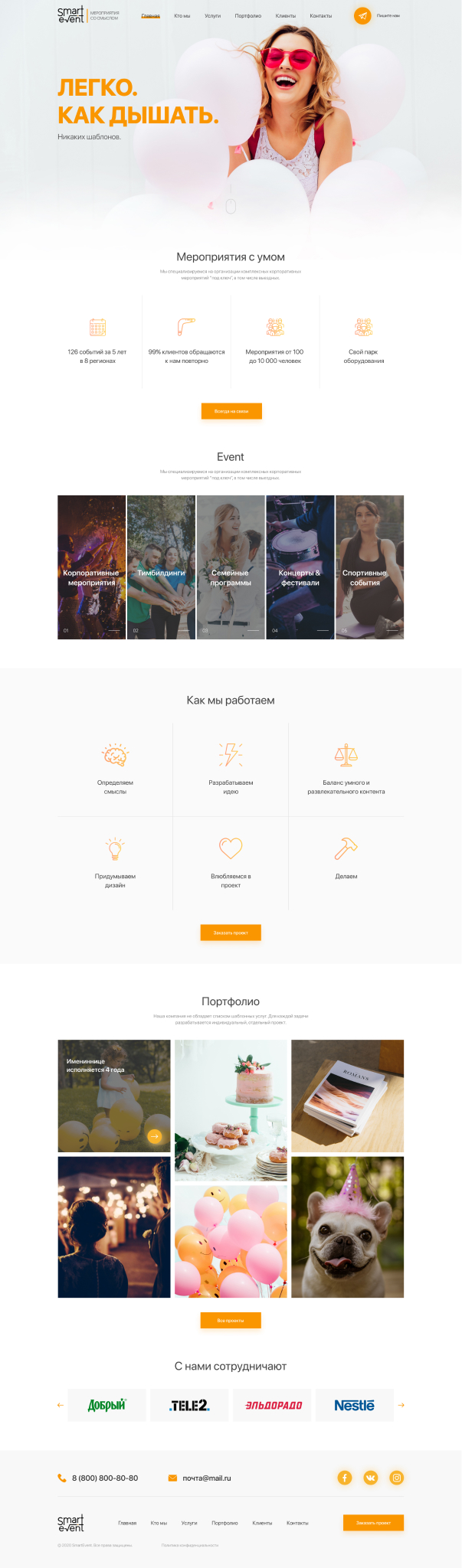Open the Facebook icon in footer
The image size is (462, 1568).
(x=345, y=1478)
